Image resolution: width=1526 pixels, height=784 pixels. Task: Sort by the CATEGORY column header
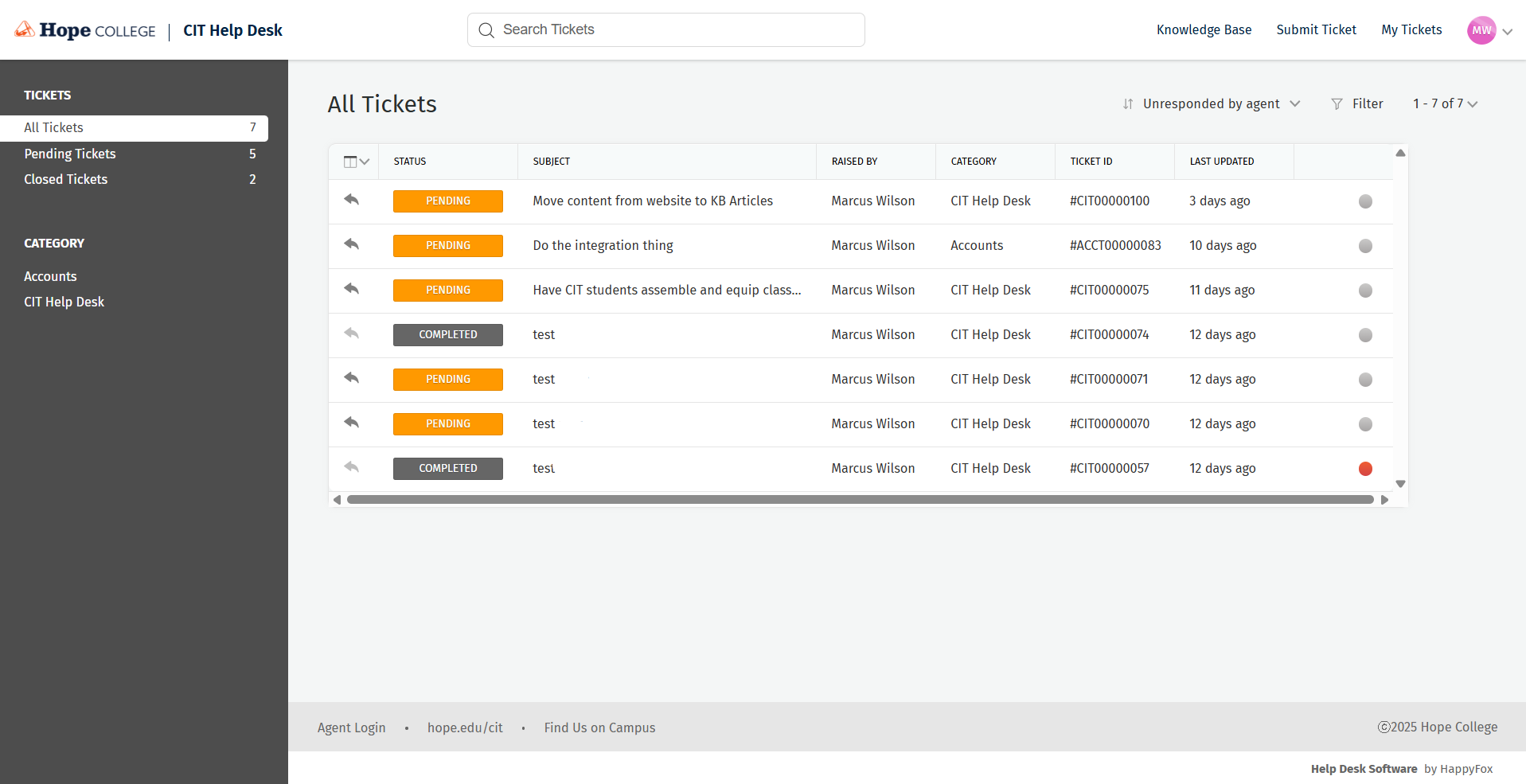[974, 162]
